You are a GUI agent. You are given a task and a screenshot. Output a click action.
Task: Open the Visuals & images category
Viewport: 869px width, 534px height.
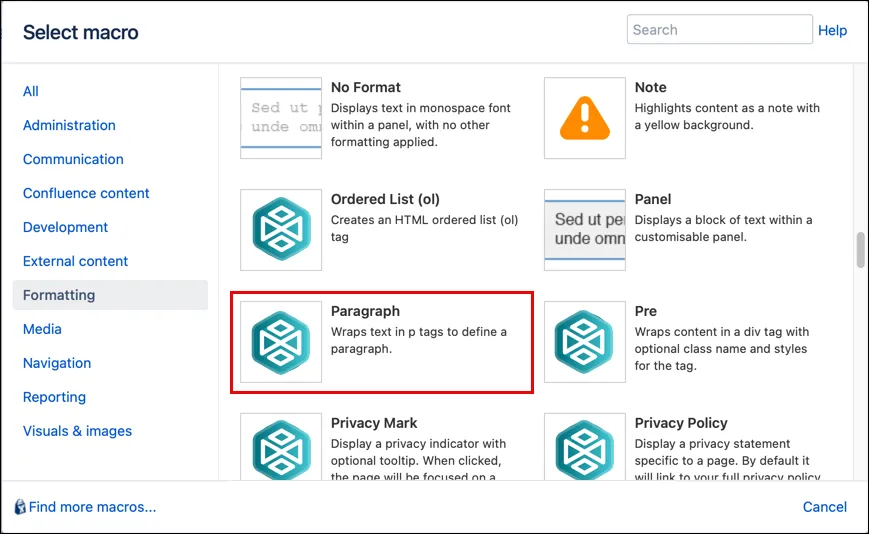(78, 431)
